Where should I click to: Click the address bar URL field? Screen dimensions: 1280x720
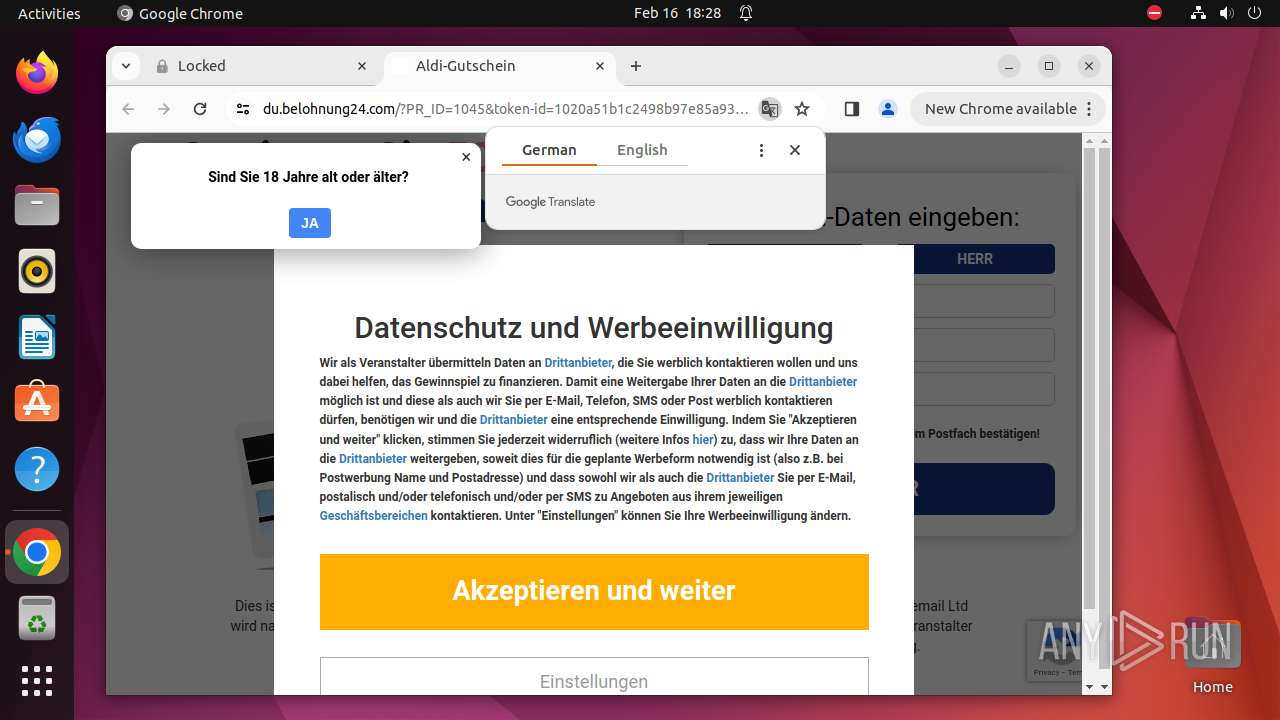(505, 109)
